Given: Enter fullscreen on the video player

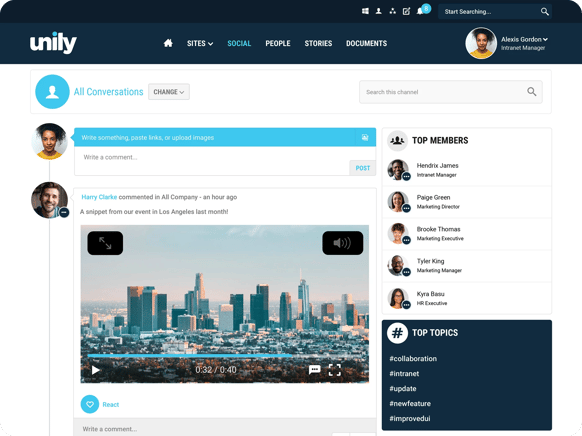Looking at the screenshot, I should (334, 370).
